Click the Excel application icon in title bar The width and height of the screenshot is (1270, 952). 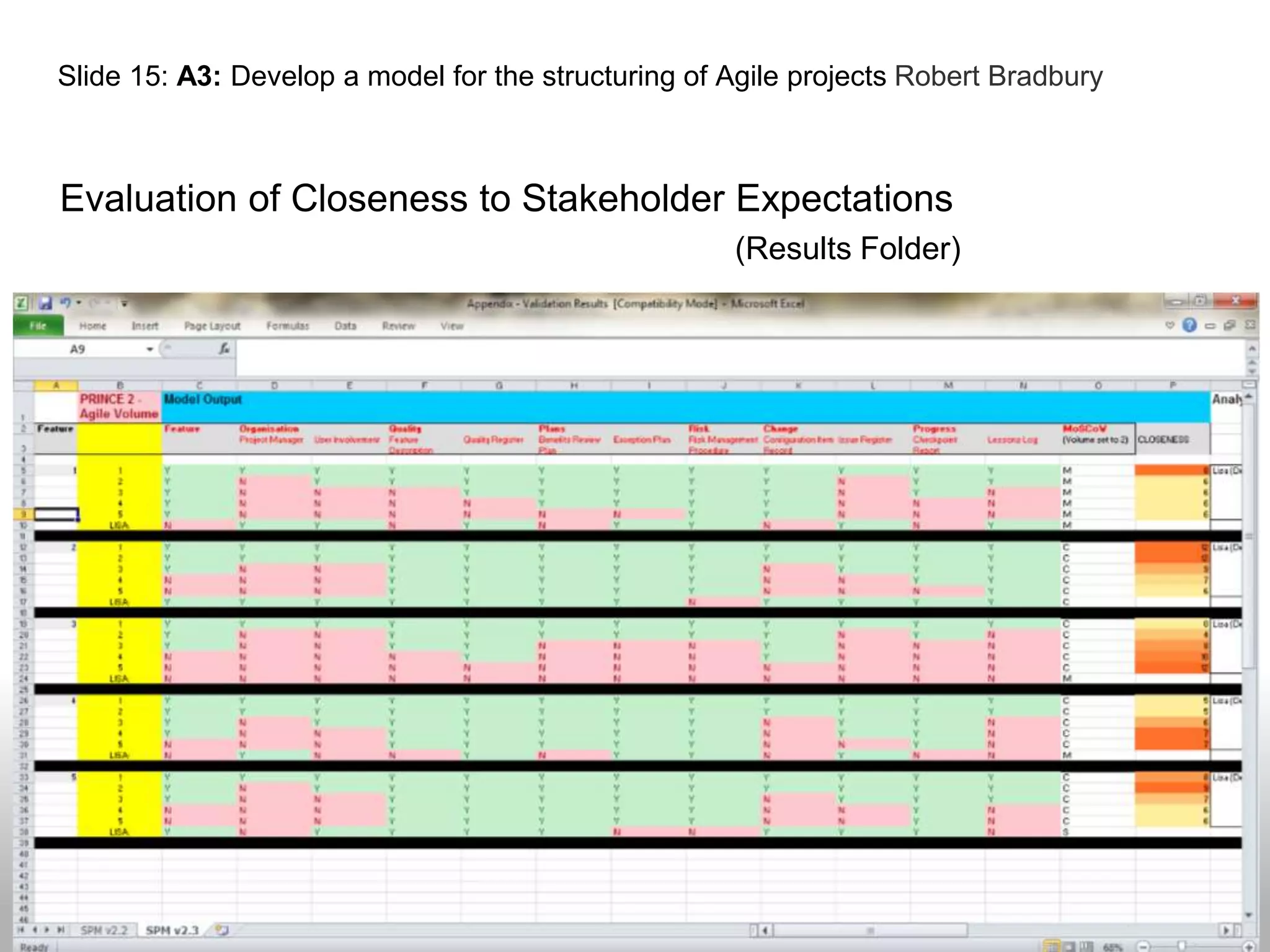tap(21, 303)
